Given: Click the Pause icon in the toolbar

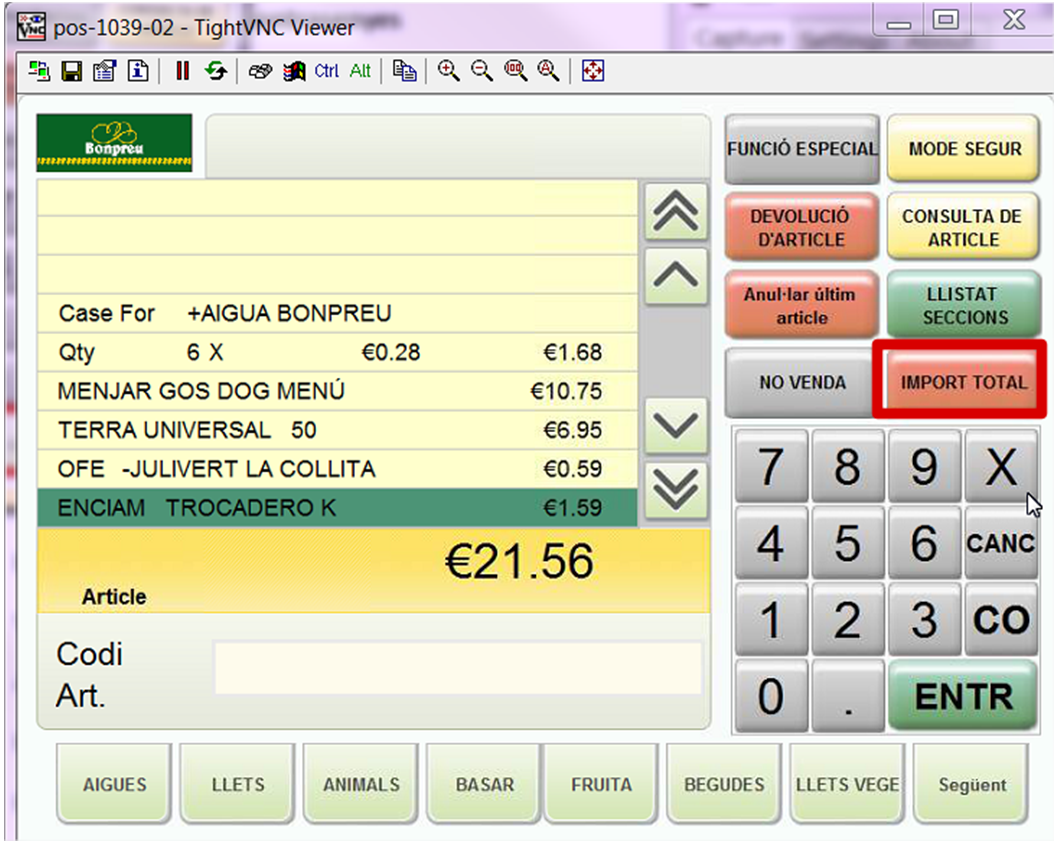Looking at the screenshot, I should 182,72.
